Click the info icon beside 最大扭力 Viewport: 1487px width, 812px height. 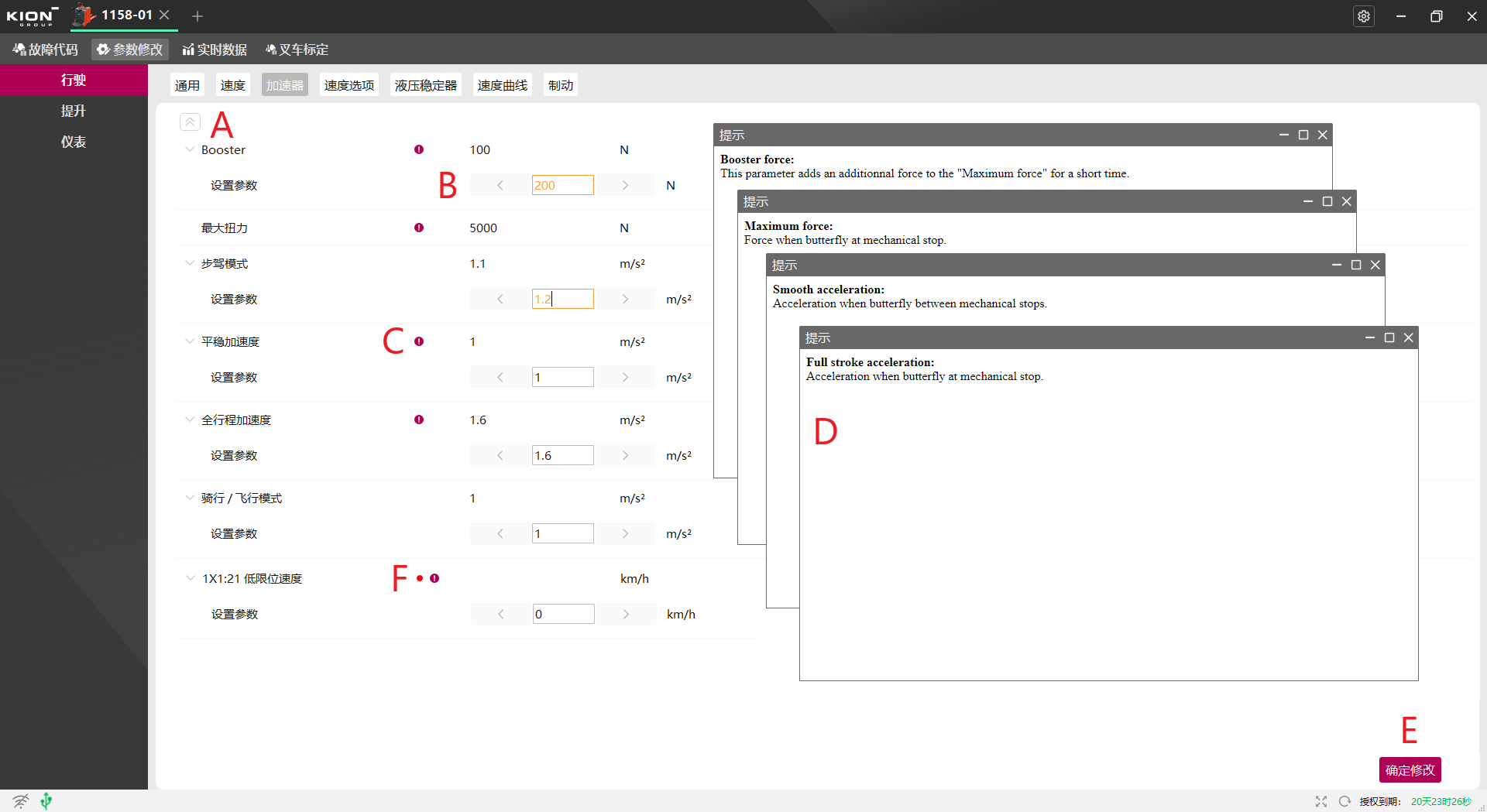(x=419, y=228)
